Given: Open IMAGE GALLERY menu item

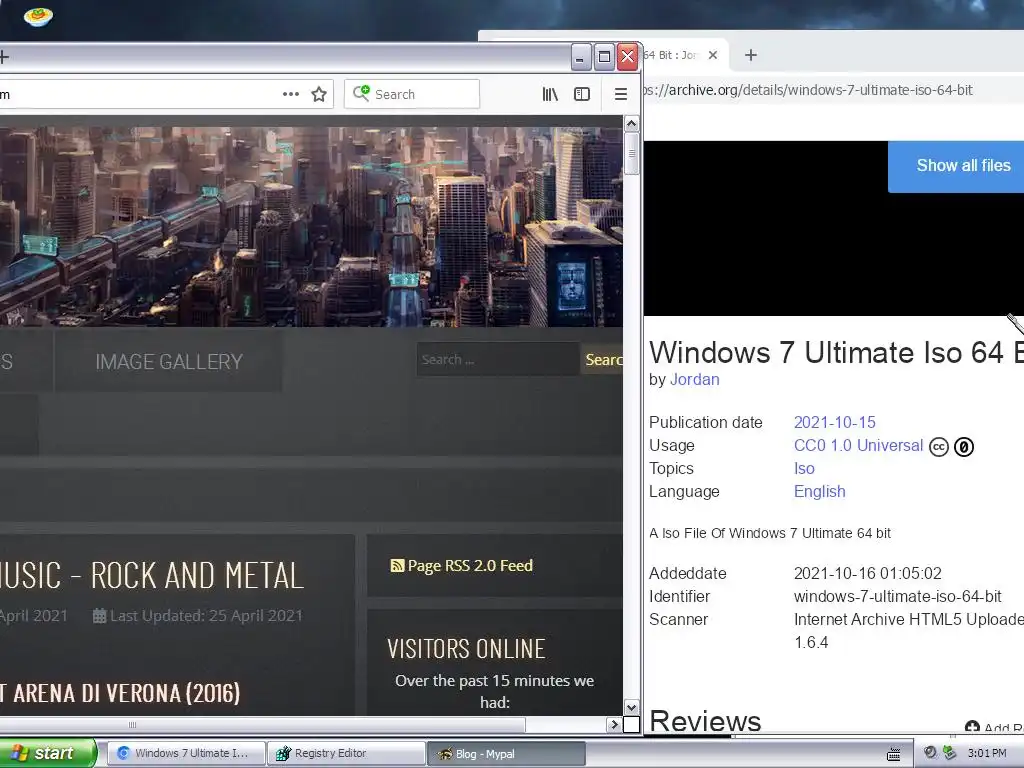Looking at the screenshot, I should (x=168, y=361).
